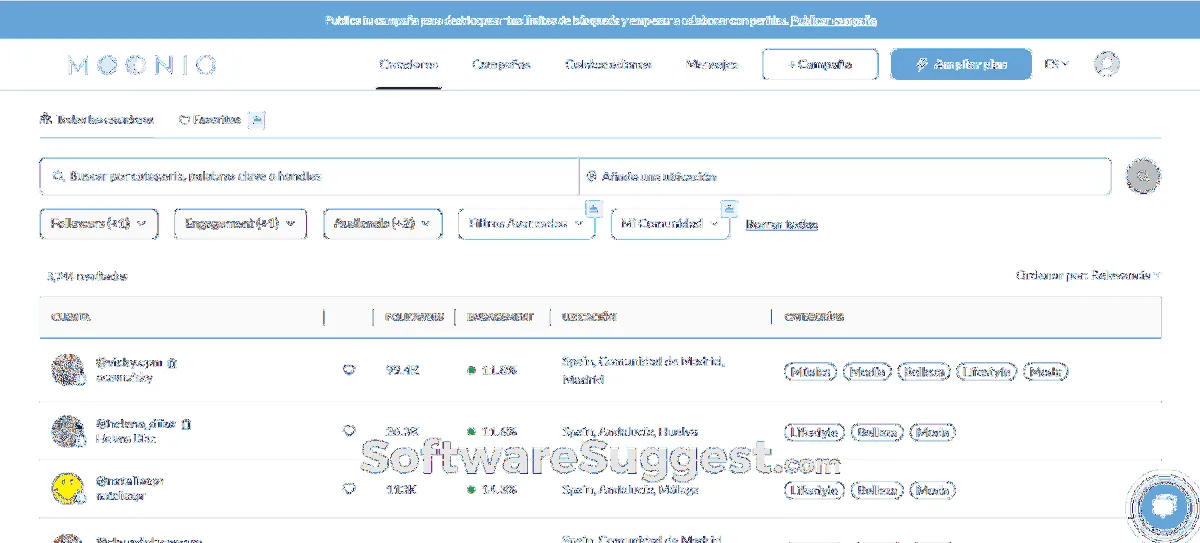1200x543 pixels.
Task: Expand the Engagement filter dropdown
Action: pyautogui.click(x=240, y=224)
